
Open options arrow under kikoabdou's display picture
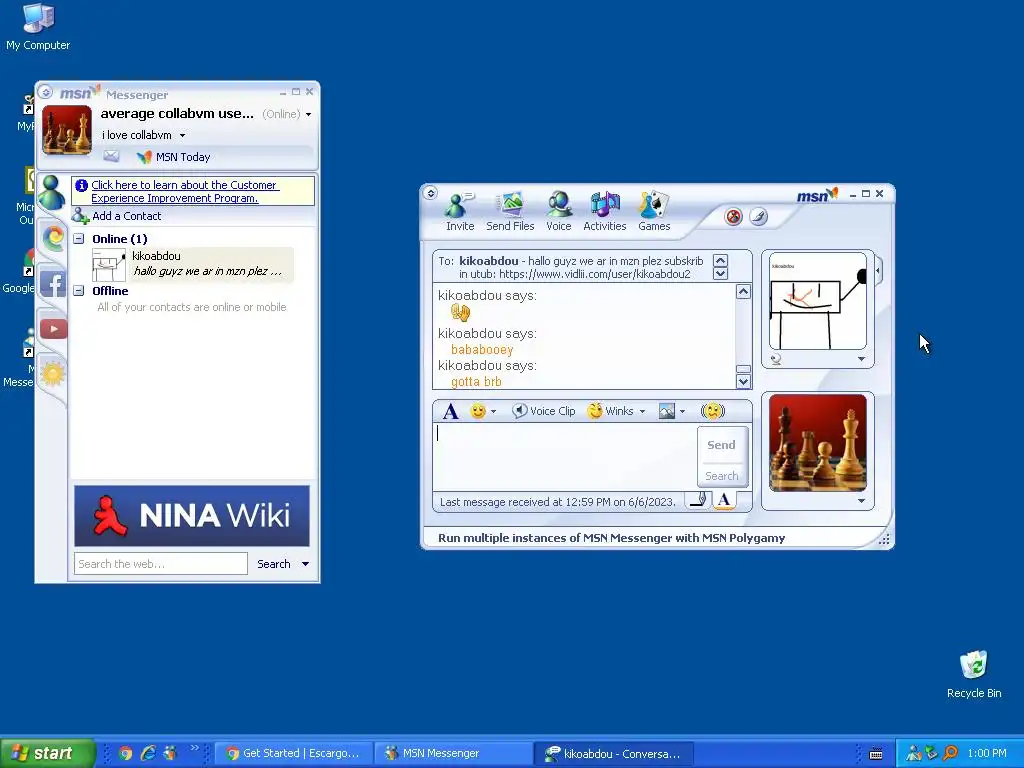(861, 359)
